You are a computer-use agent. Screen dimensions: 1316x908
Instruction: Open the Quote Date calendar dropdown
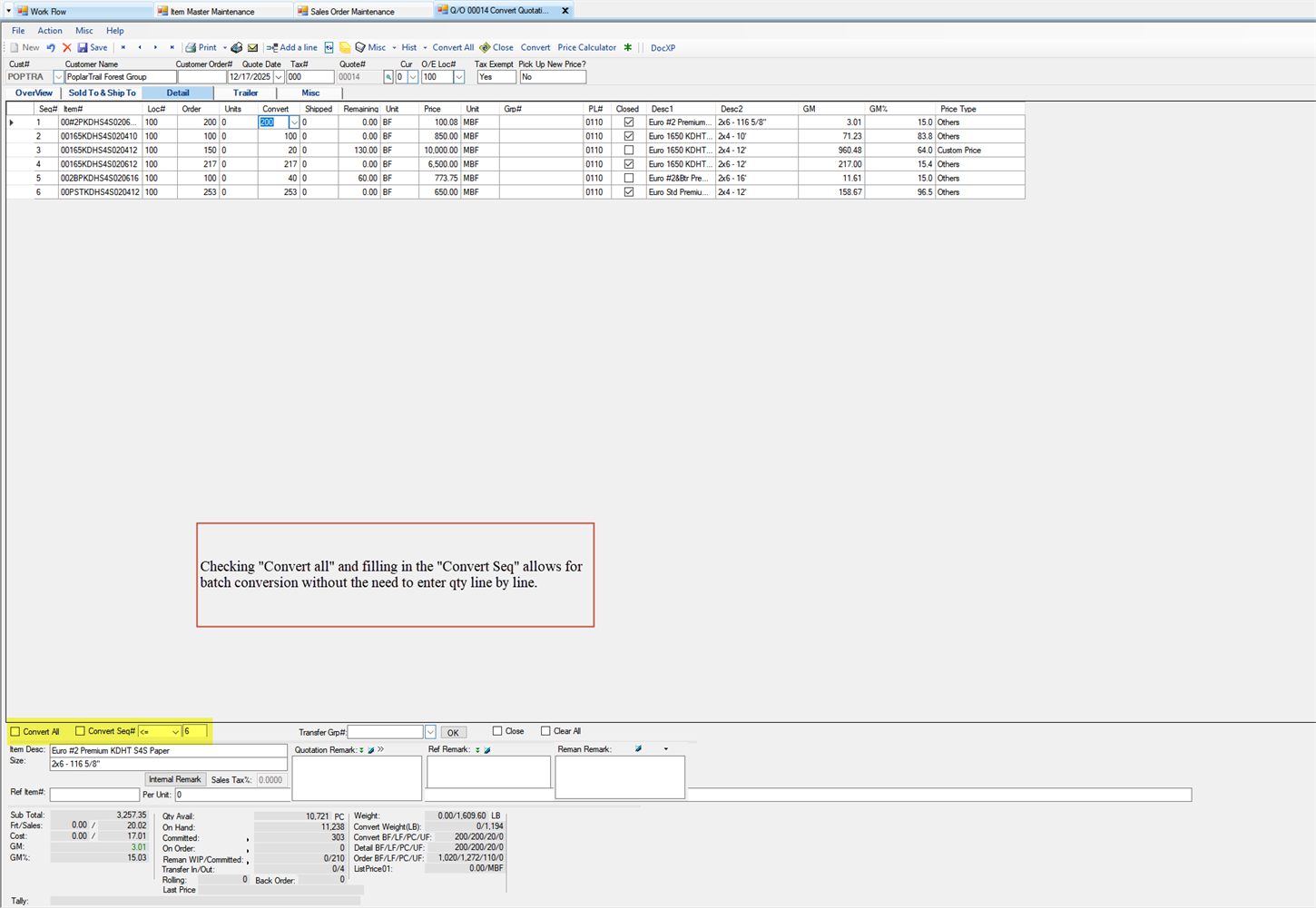279,76
